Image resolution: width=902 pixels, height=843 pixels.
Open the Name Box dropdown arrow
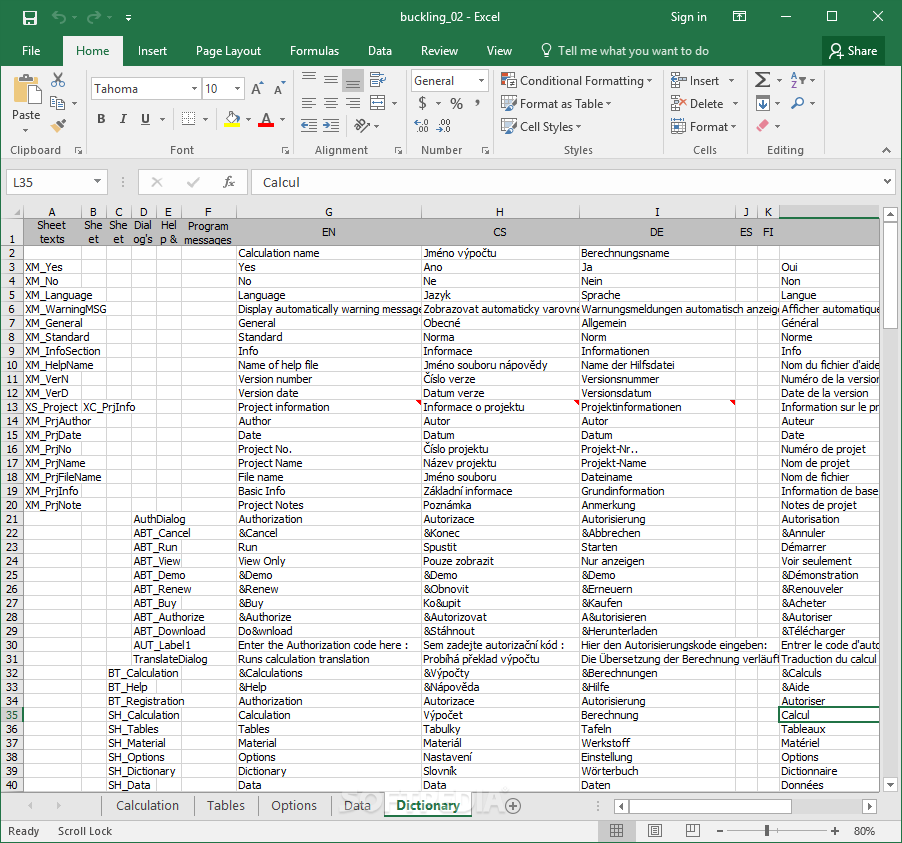97,182
